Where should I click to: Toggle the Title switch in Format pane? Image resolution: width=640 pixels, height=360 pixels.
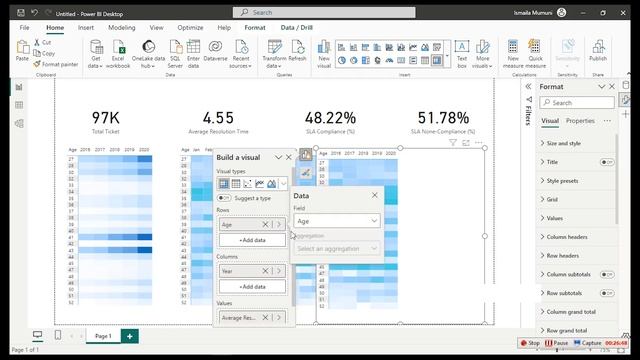point(607,162)
